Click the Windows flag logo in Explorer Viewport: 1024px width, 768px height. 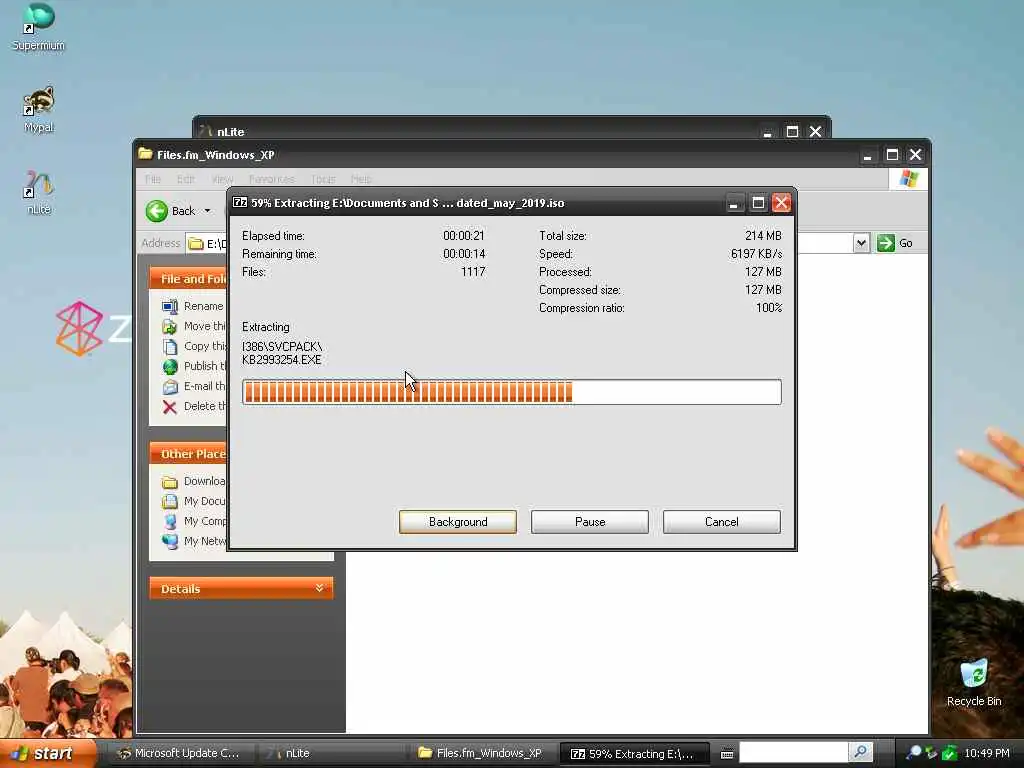click(x=908, y=179)
